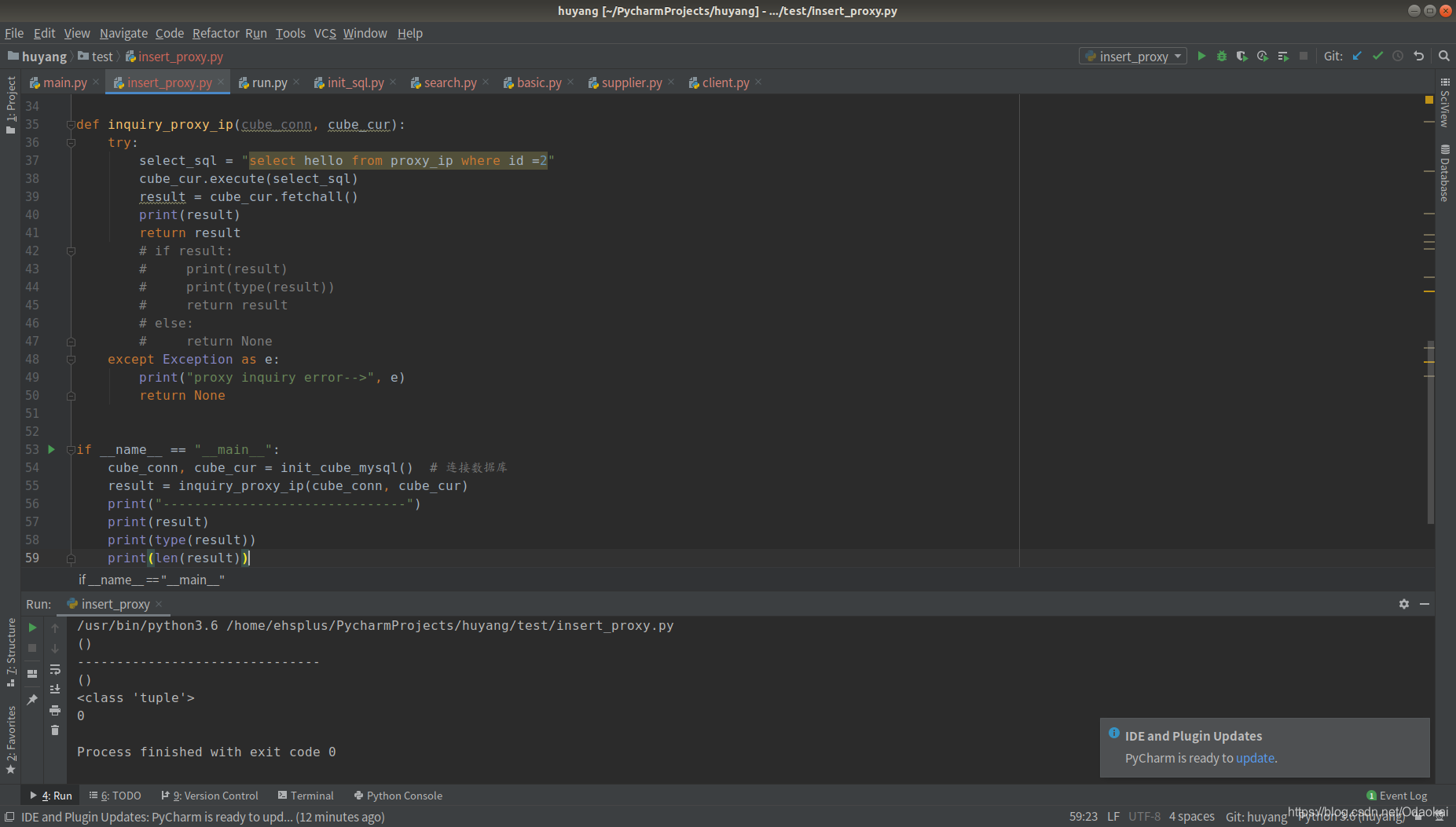
Task: Collapse the comment block fold at line 42
Action: pos(71,251)
